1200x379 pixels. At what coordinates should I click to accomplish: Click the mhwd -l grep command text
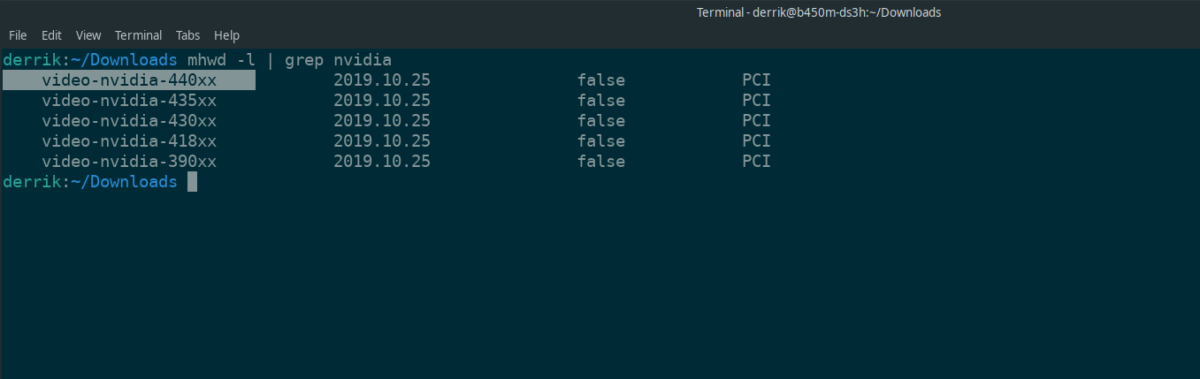point(290,60)
